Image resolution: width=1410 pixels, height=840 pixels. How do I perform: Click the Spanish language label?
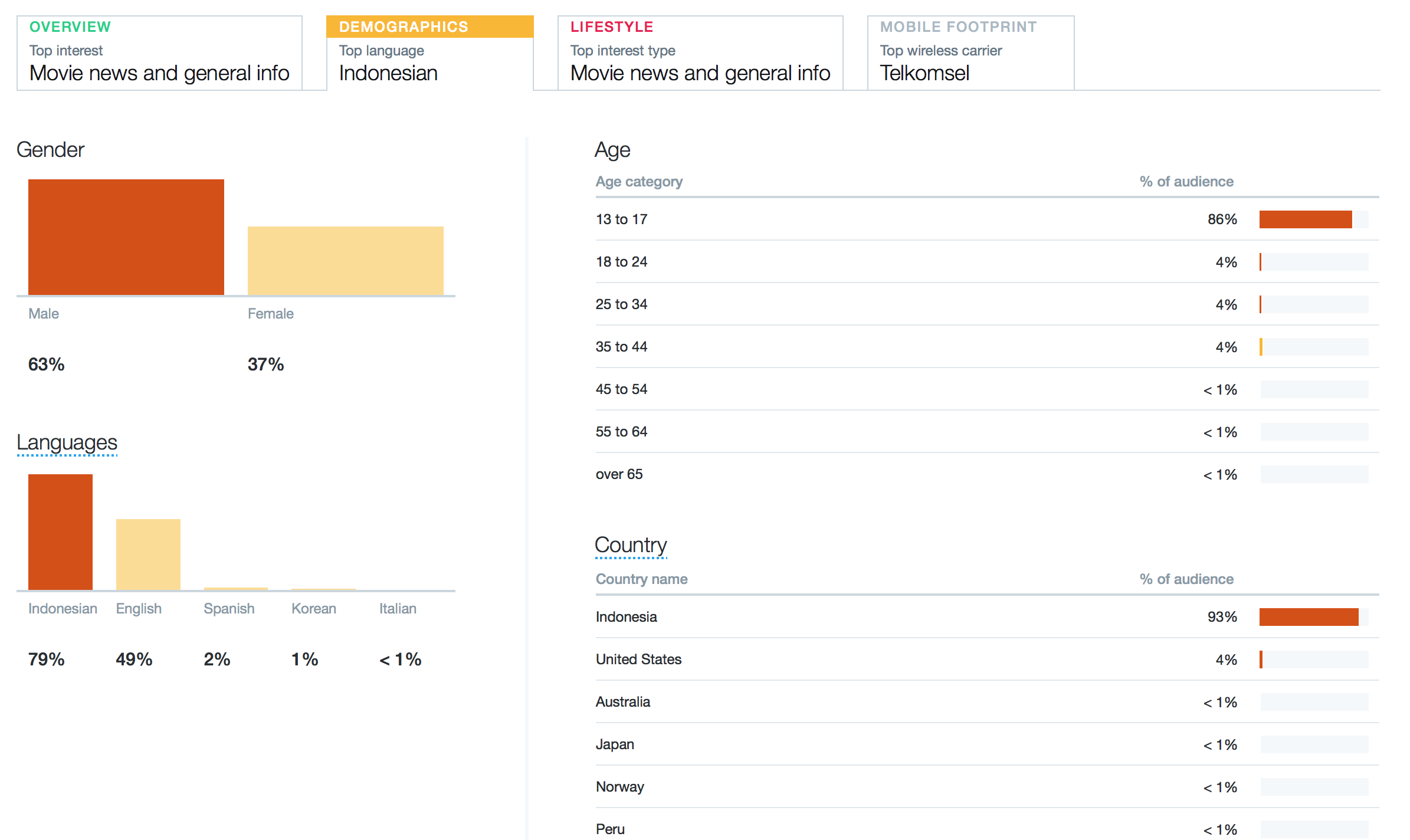[229, 609]
